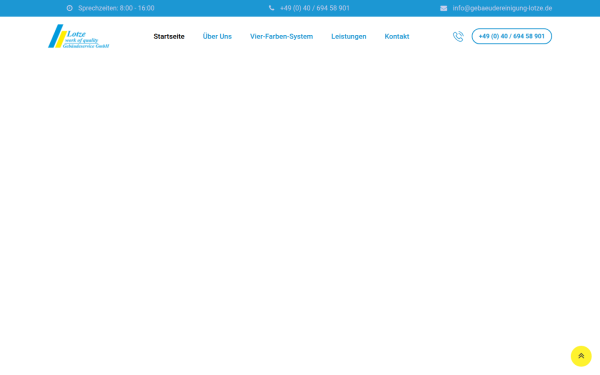Screen dimensions: 600x375
Task: Click the phone number link in top bar
Action: (315, 8)
